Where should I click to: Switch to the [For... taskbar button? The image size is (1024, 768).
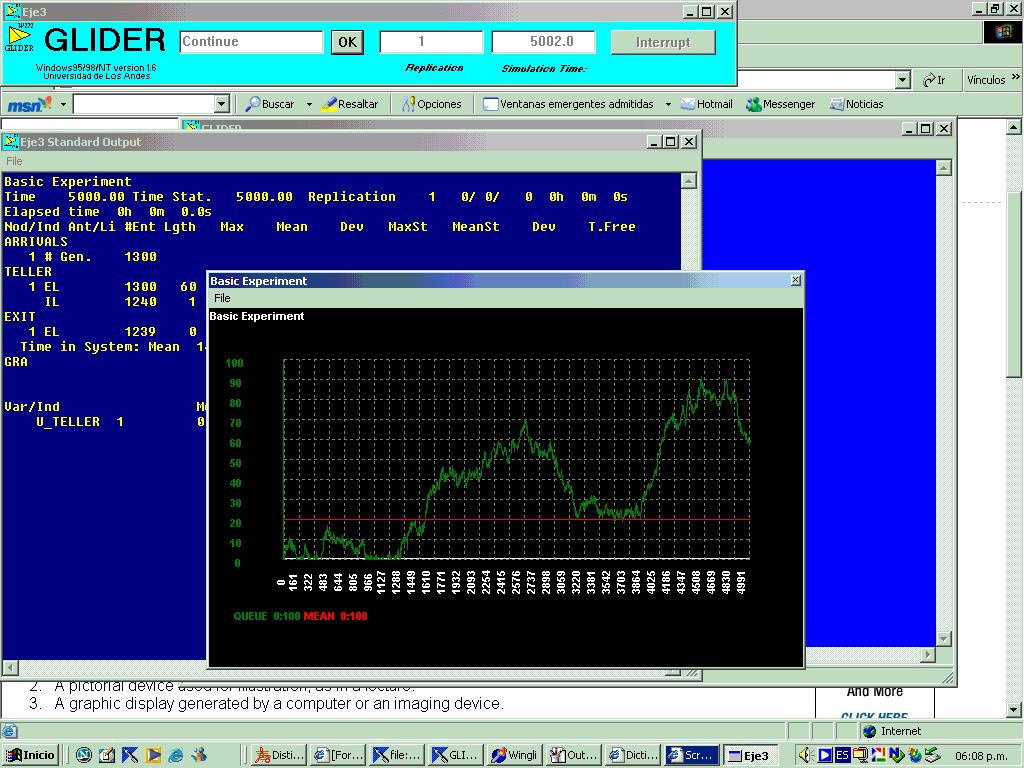[338, 755]
